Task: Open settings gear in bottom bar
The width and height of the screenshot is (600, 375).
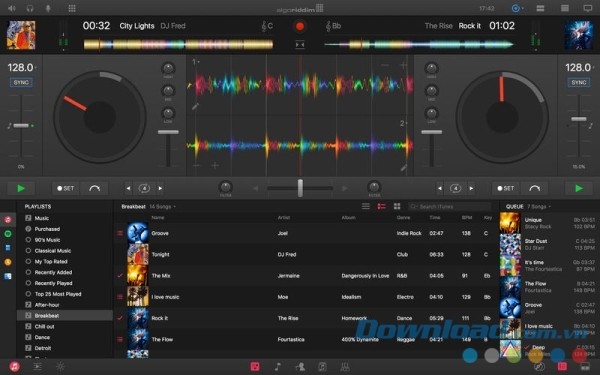Action: [60, 367]
